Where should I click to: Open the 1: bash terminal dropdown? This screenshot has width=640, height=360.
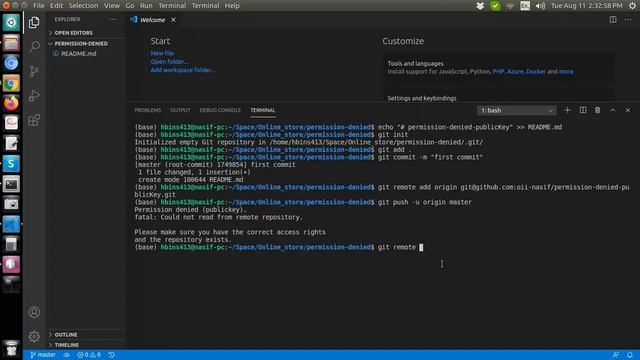click(516, 110)
